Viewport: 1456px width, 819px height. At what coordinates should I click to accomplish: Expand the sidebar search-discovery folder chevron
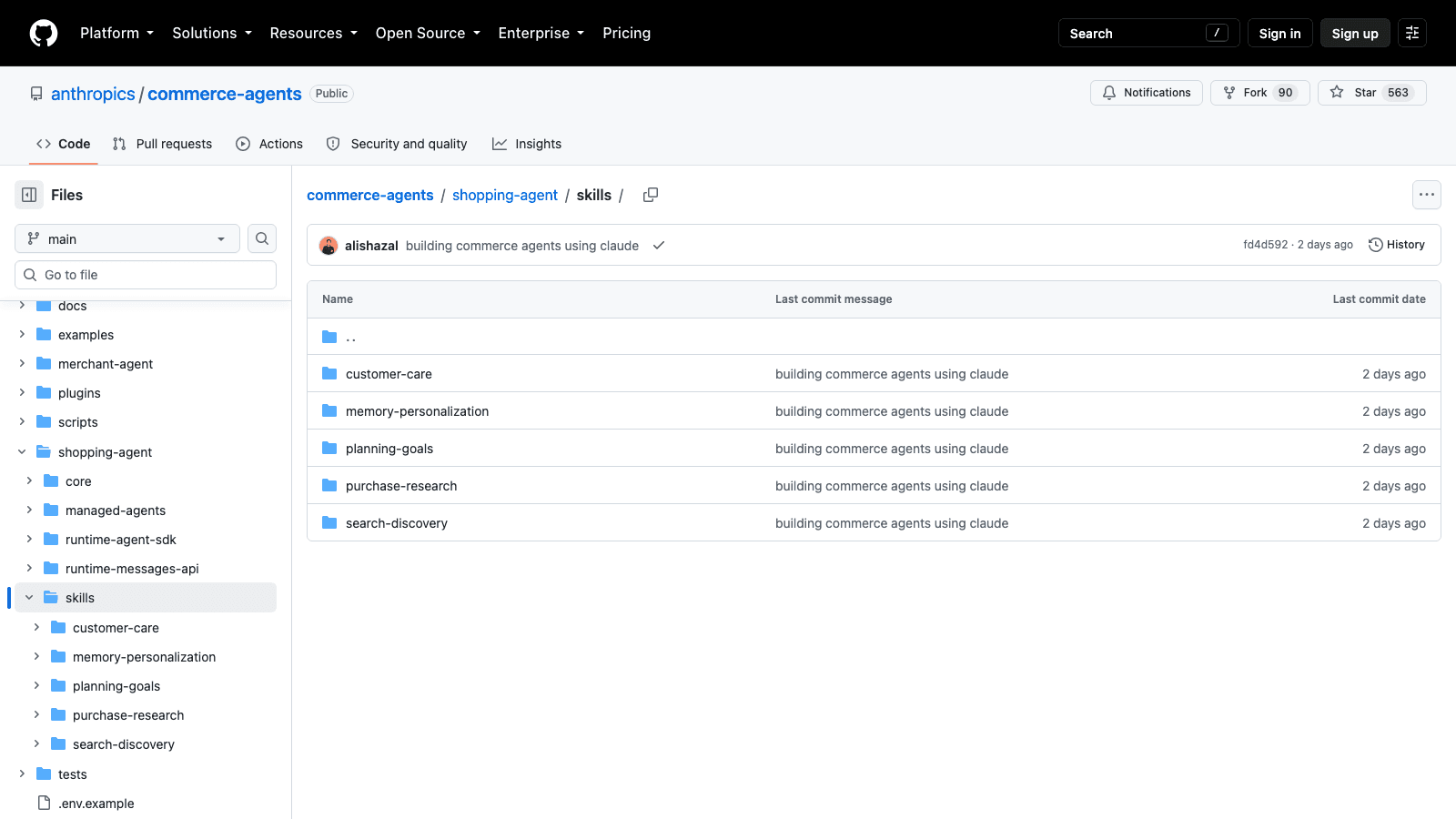tap(36, 744)
